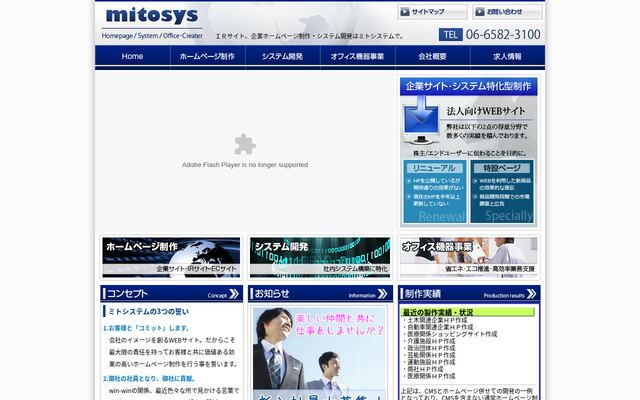Open the 特設ページ Specially panel

point(502,191)
